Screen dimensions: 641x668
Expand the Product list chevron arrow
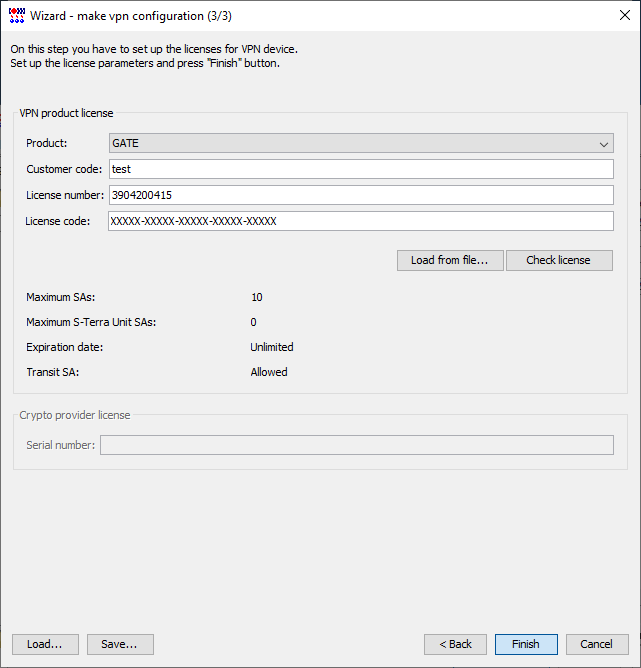click(x=604, y=144)
